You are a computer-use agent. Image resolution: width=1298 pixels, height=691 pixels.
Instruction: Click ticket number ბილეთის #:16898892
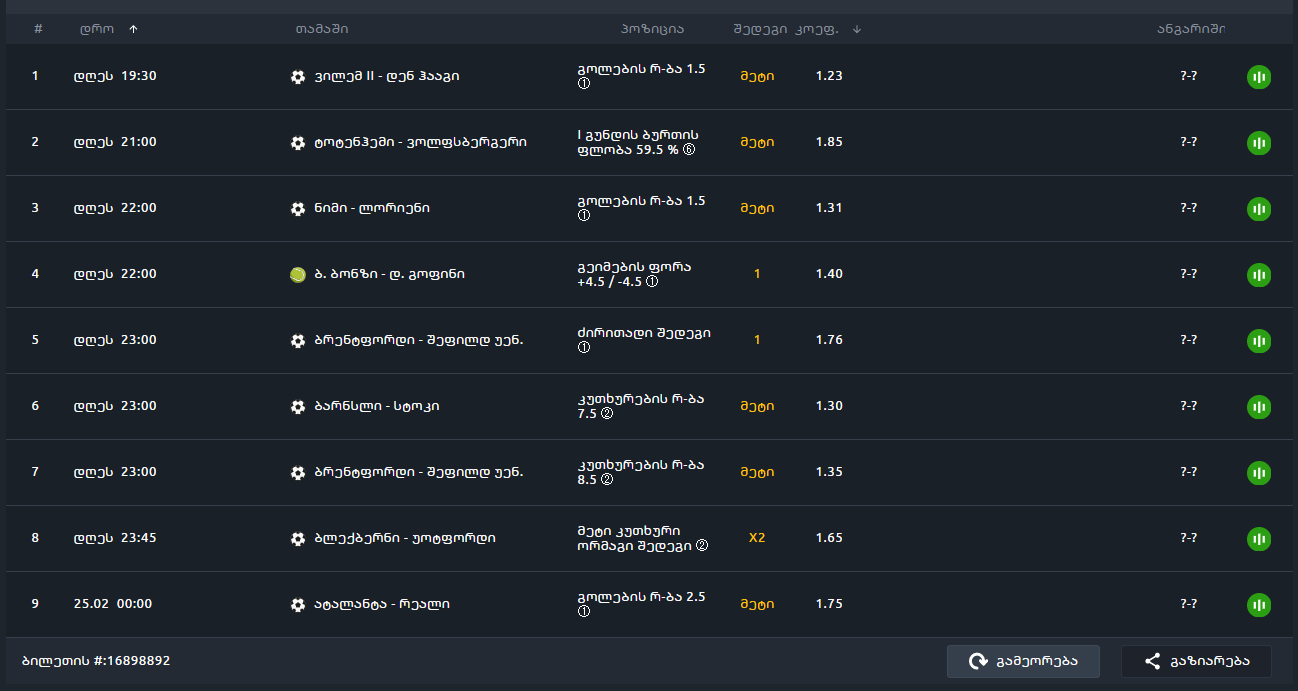[96, 661]
